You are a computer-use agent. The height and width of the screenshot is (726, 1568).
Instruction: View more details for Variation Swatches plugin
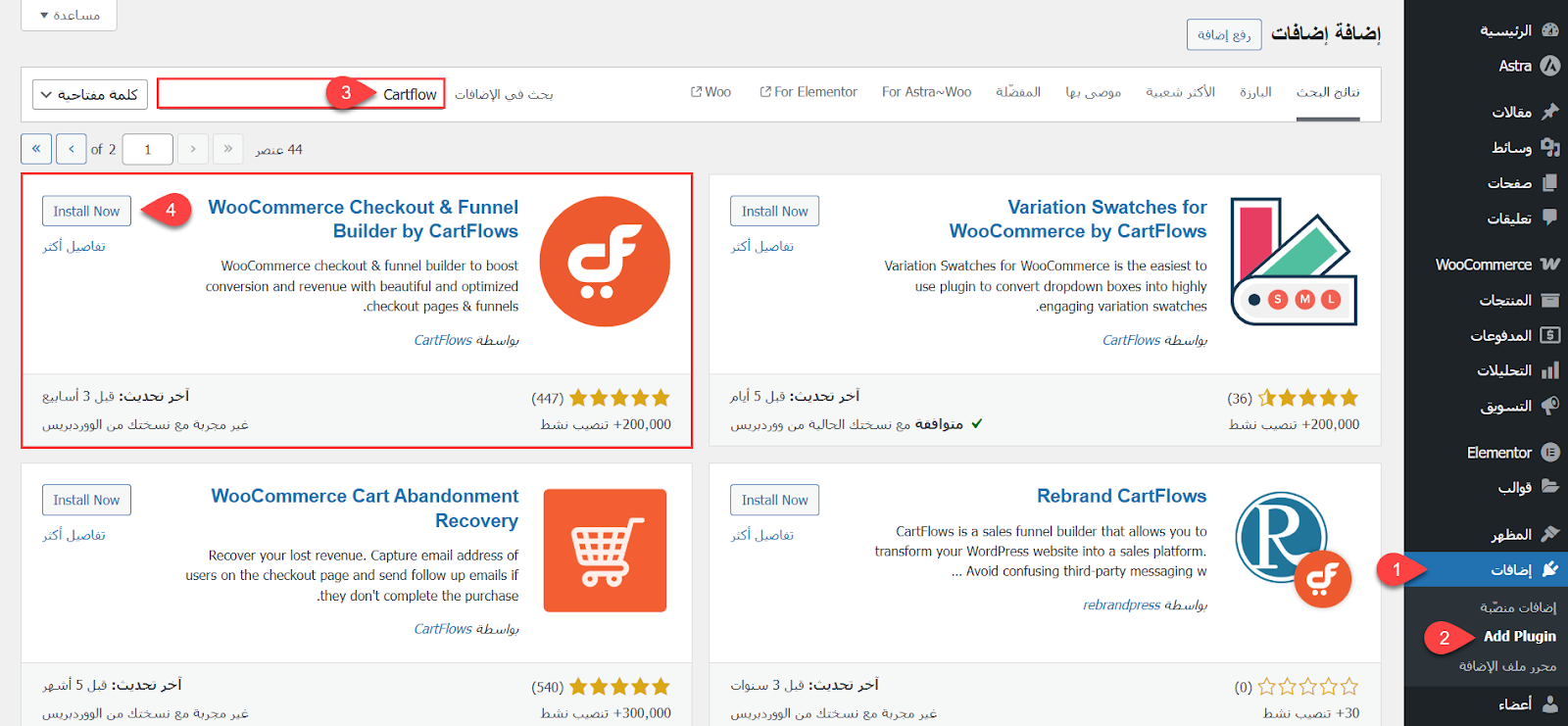761,246
